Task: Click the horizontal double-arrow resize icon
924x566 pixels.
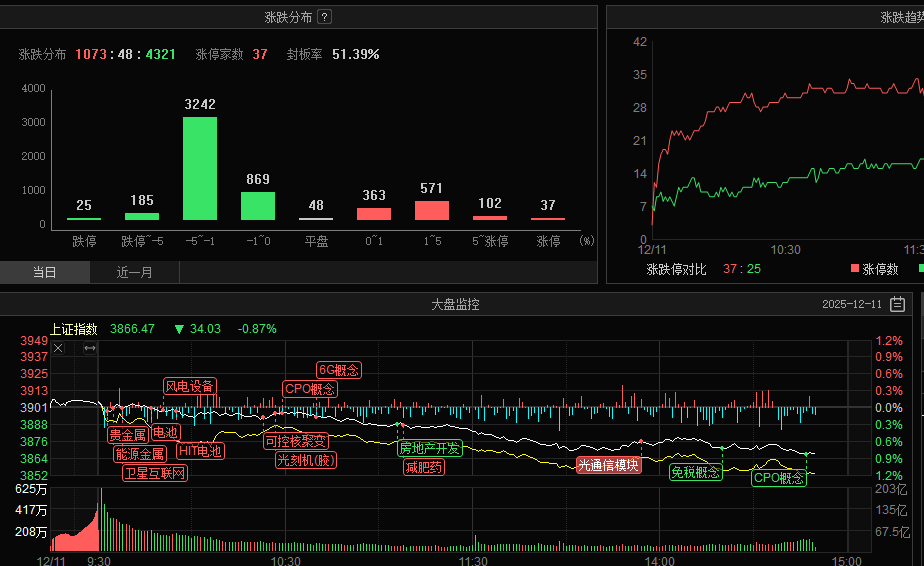Action: [89, 348]
